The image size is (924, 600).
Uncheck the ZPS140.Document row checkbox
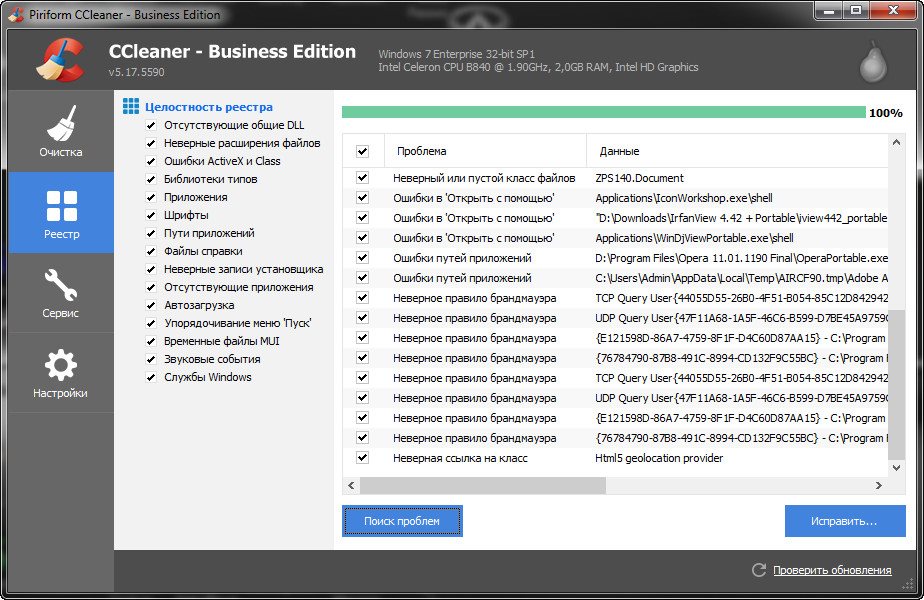362,177
